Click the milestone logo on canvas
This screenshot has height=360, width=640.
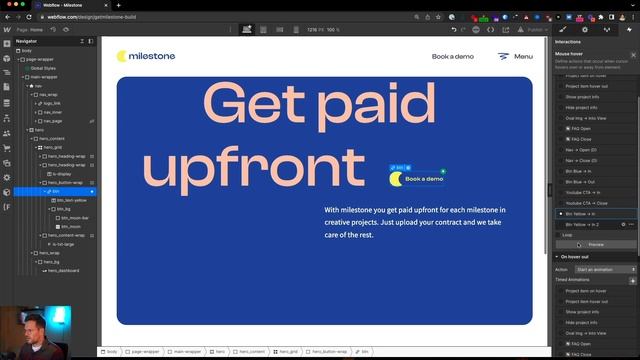coord(146,56)
